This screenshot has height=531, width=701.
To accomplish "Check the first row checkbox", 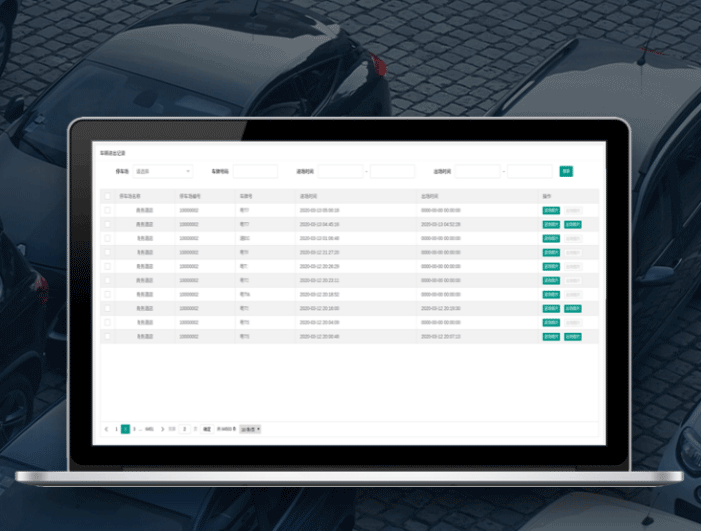I will 108,211.
